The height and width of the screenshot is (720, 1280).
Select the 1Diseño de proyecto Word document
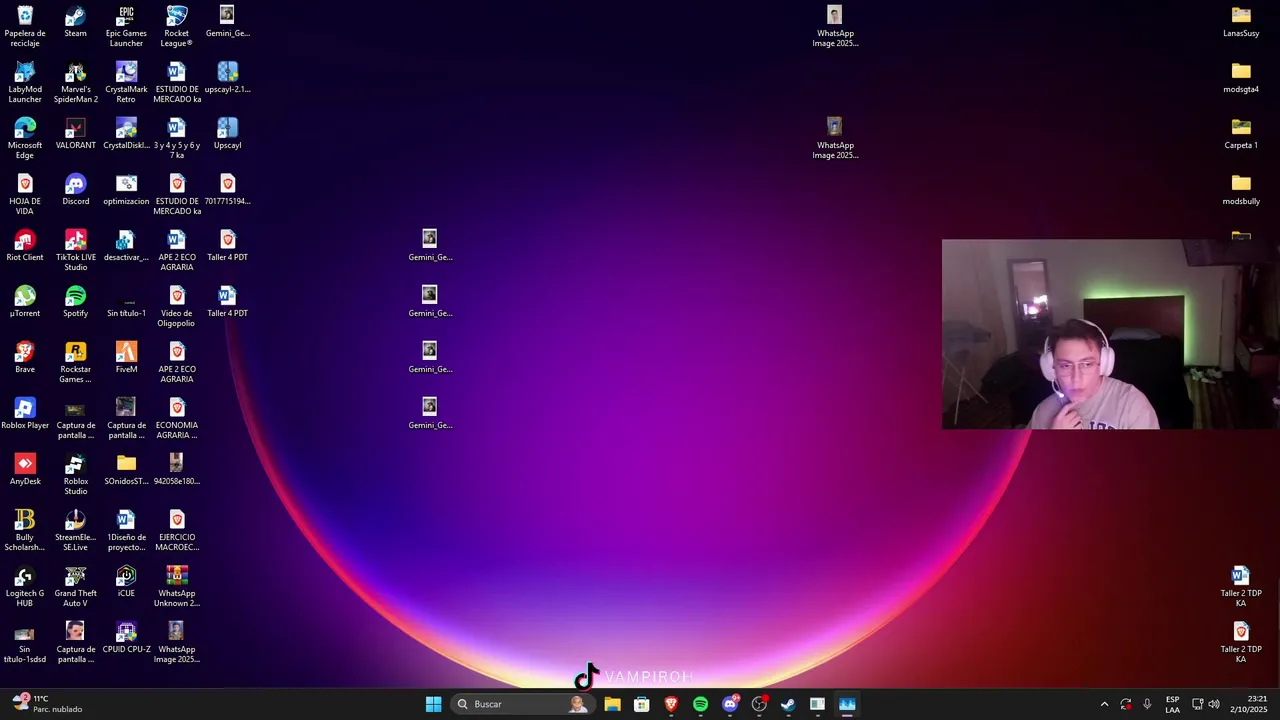126,531
